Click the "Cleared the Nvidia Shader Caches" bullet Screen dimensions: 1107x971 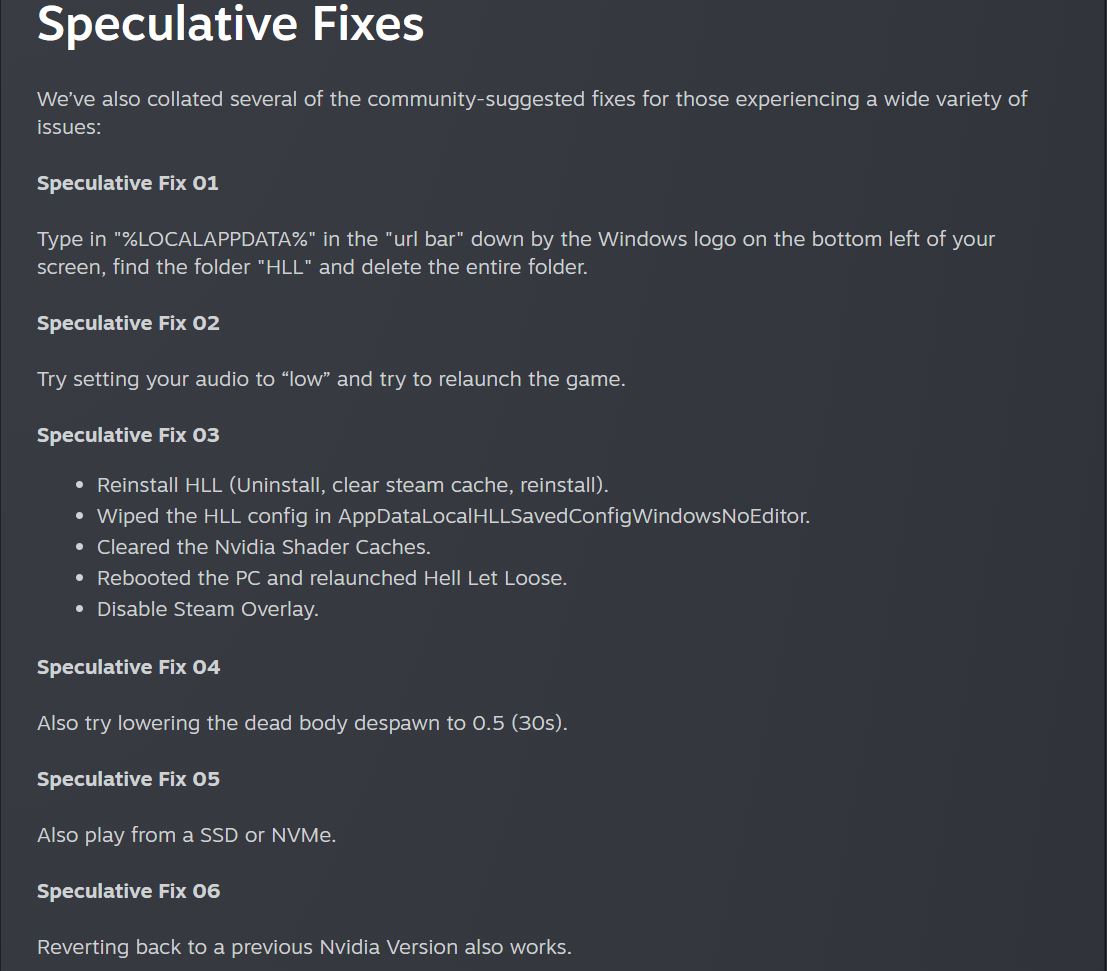(x=263, y=547)
